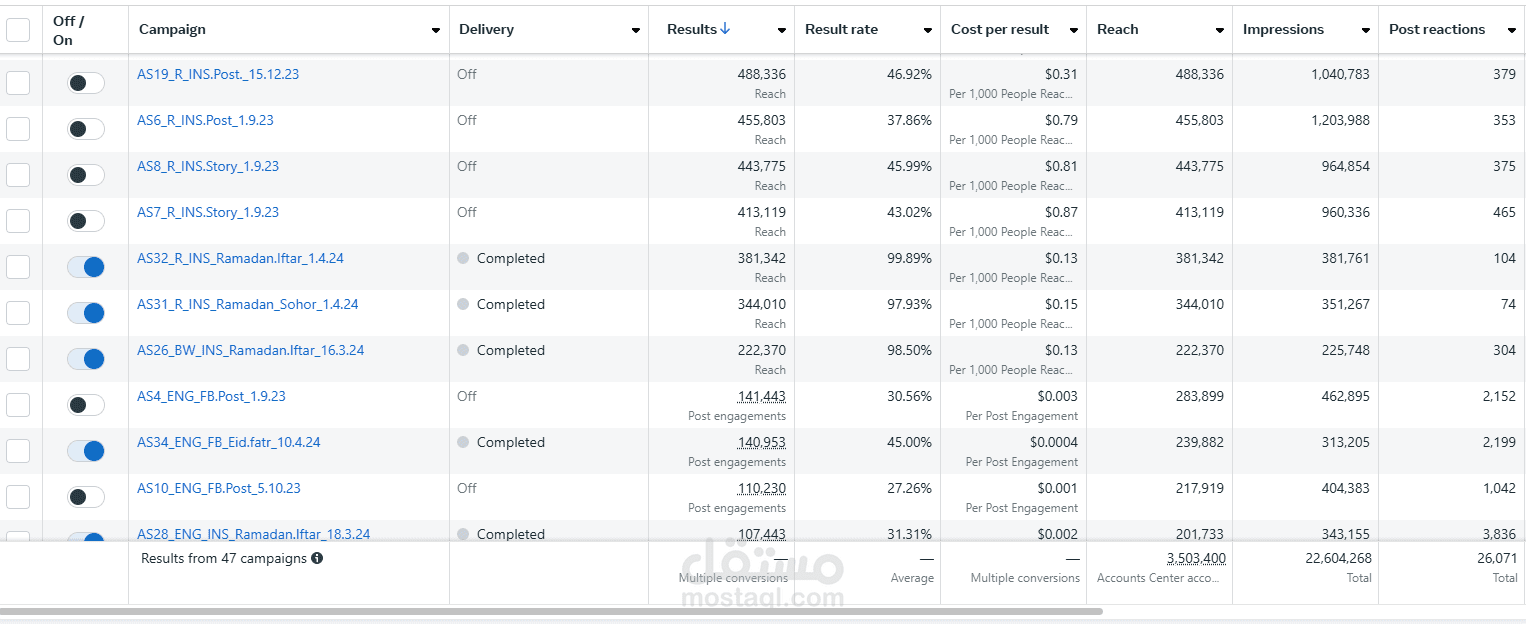Open Cost per result column menu arrow
Screen dimensions: 1526x624
click(x=1074, y=30)
